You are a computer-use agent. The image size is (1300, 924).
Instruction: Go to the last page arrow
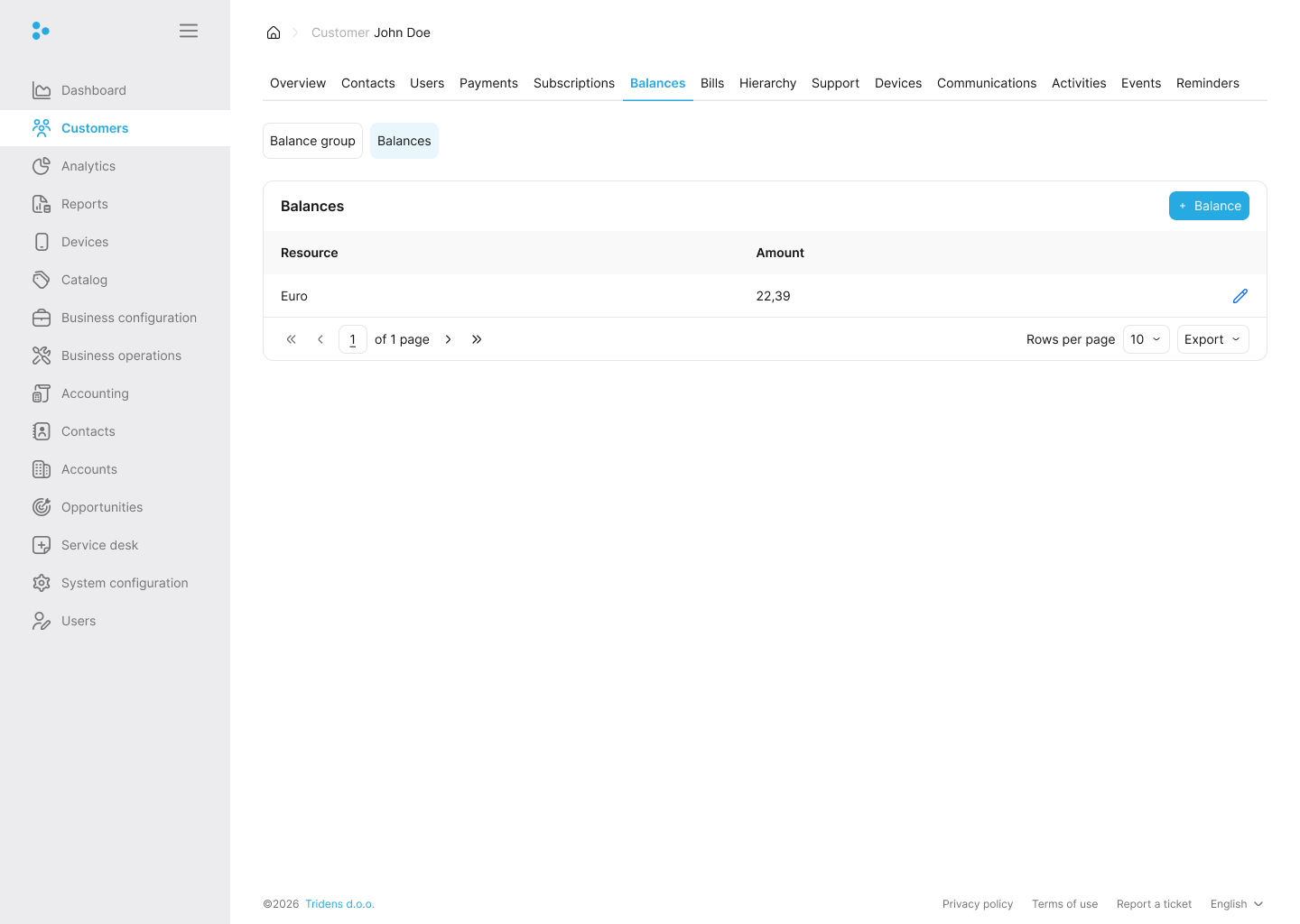coord(477,339)
